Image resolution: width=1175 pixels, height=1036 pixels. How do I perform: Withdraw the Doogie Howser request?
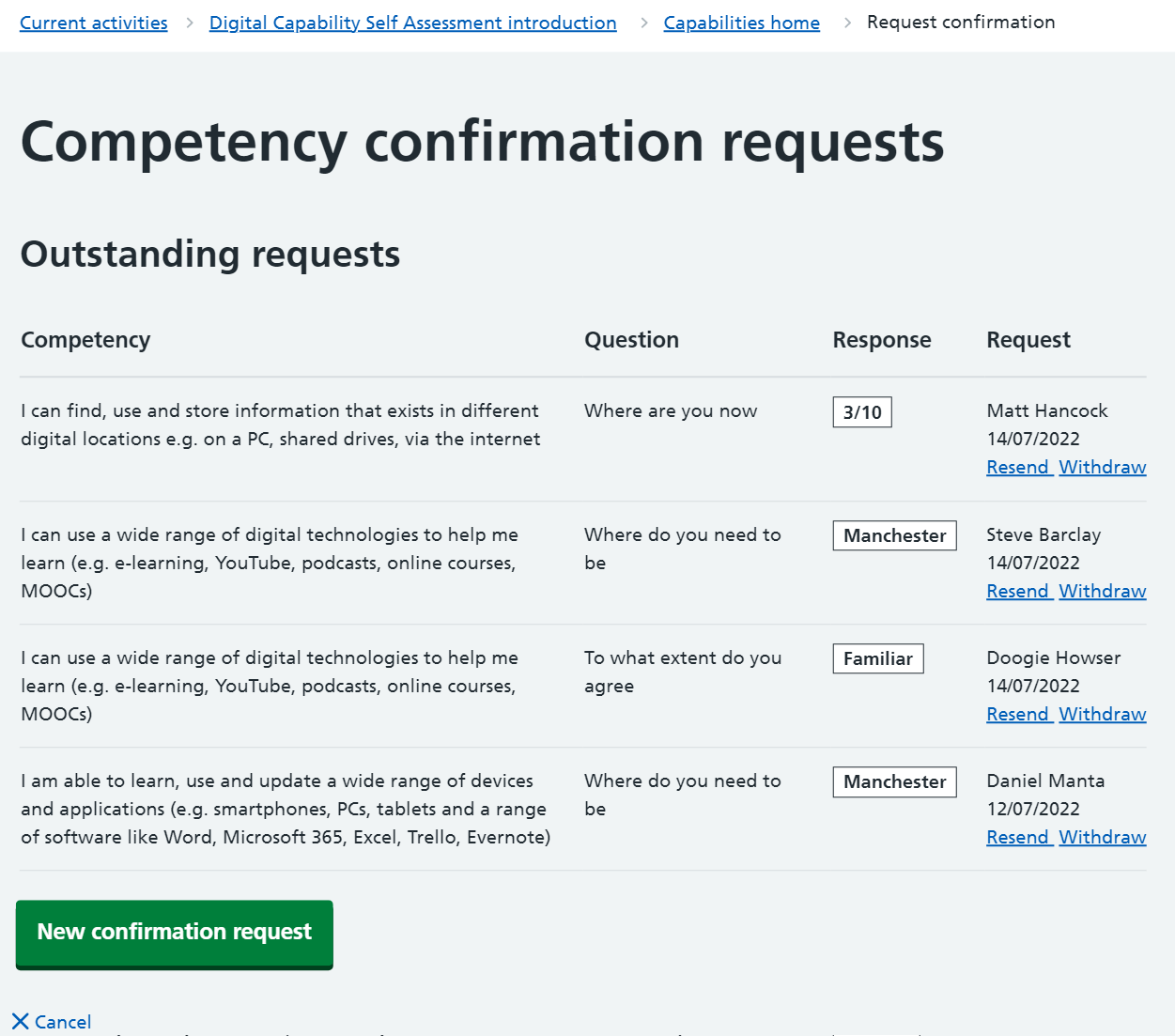1102,714
